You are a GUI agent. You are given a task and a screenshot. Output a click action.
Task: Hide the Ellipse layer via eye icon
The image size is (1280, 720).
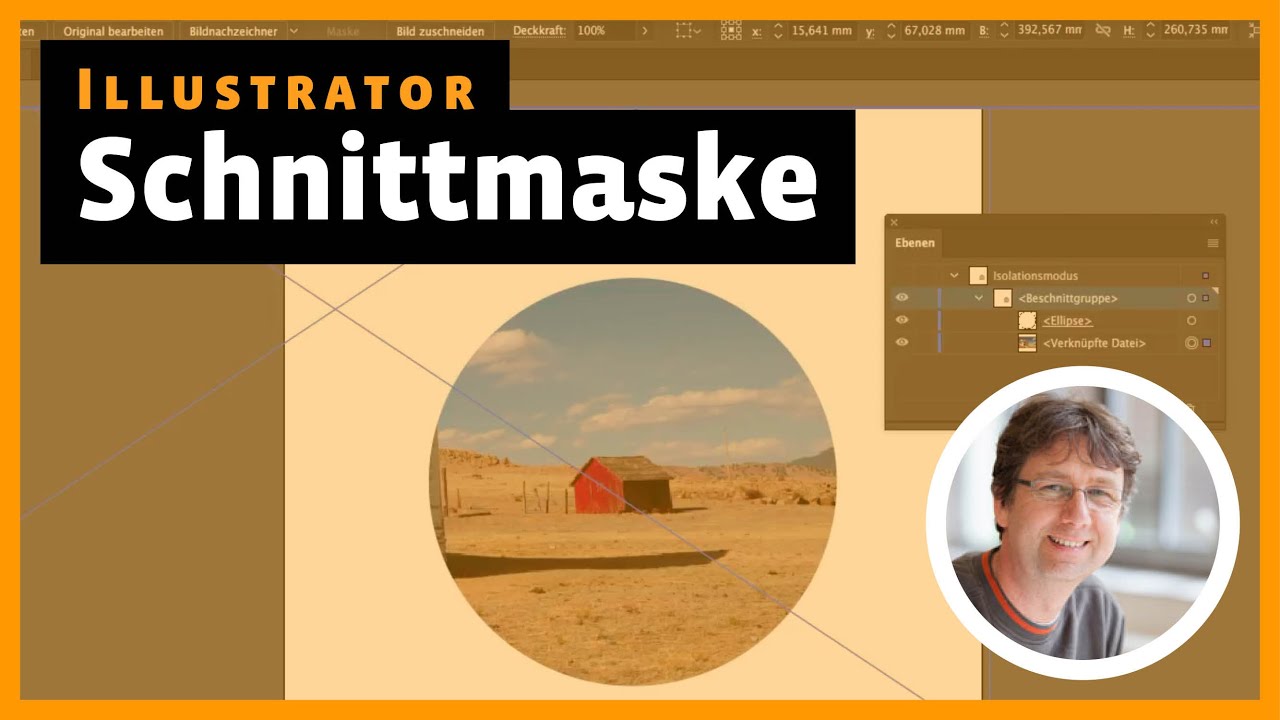tap(902, 320)
